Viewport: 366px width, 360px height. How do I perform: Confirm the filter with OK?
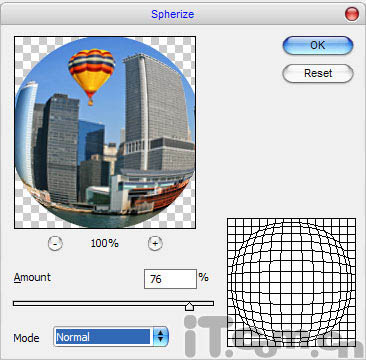(317, 45)
